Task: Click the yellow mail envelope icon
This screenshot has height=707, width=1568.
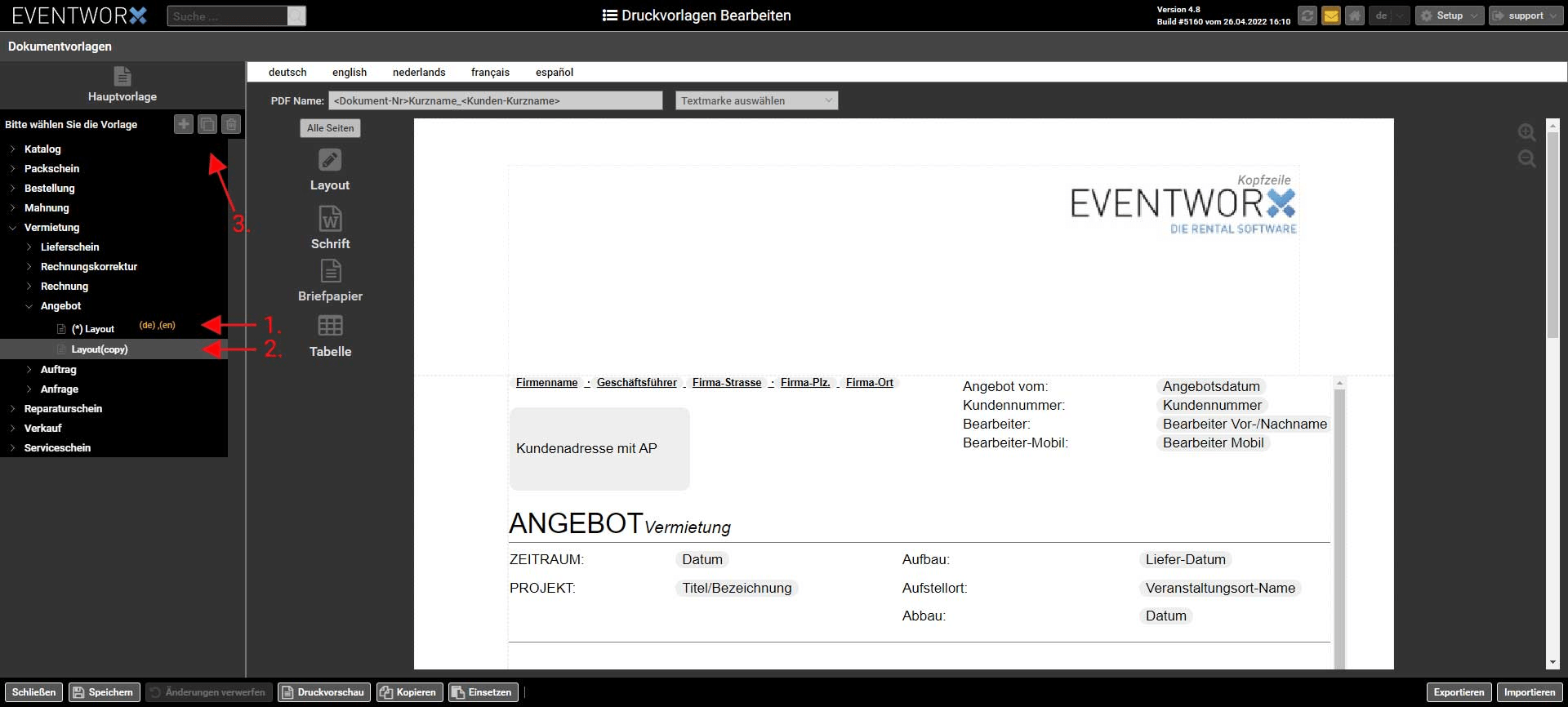Action: pyautogui.click(x=1331, y=16)
